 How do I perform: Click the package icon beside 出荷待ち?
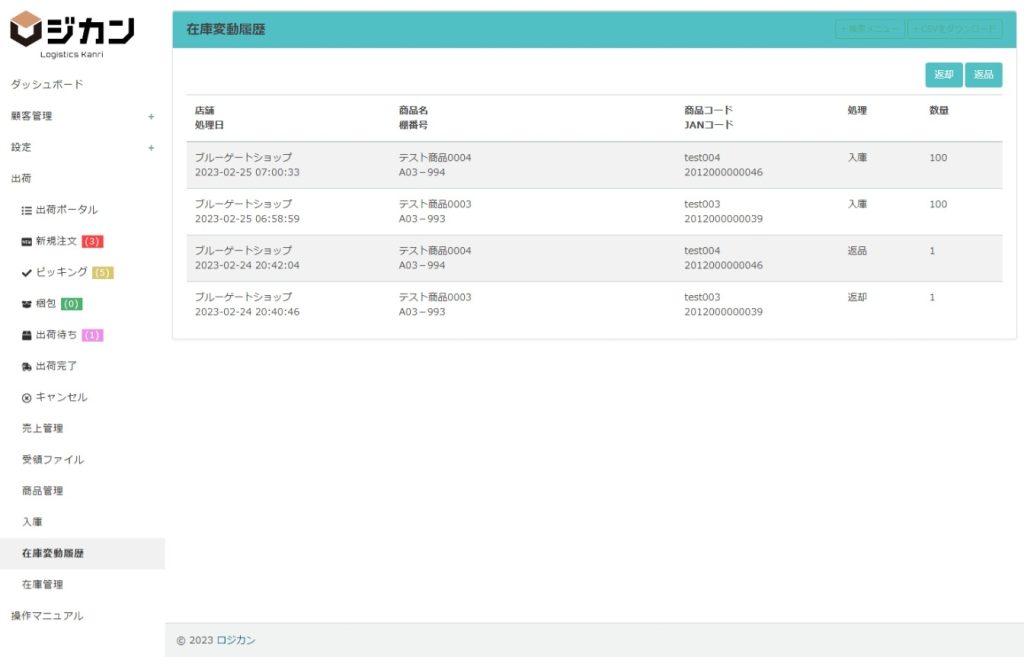(27, 335)
